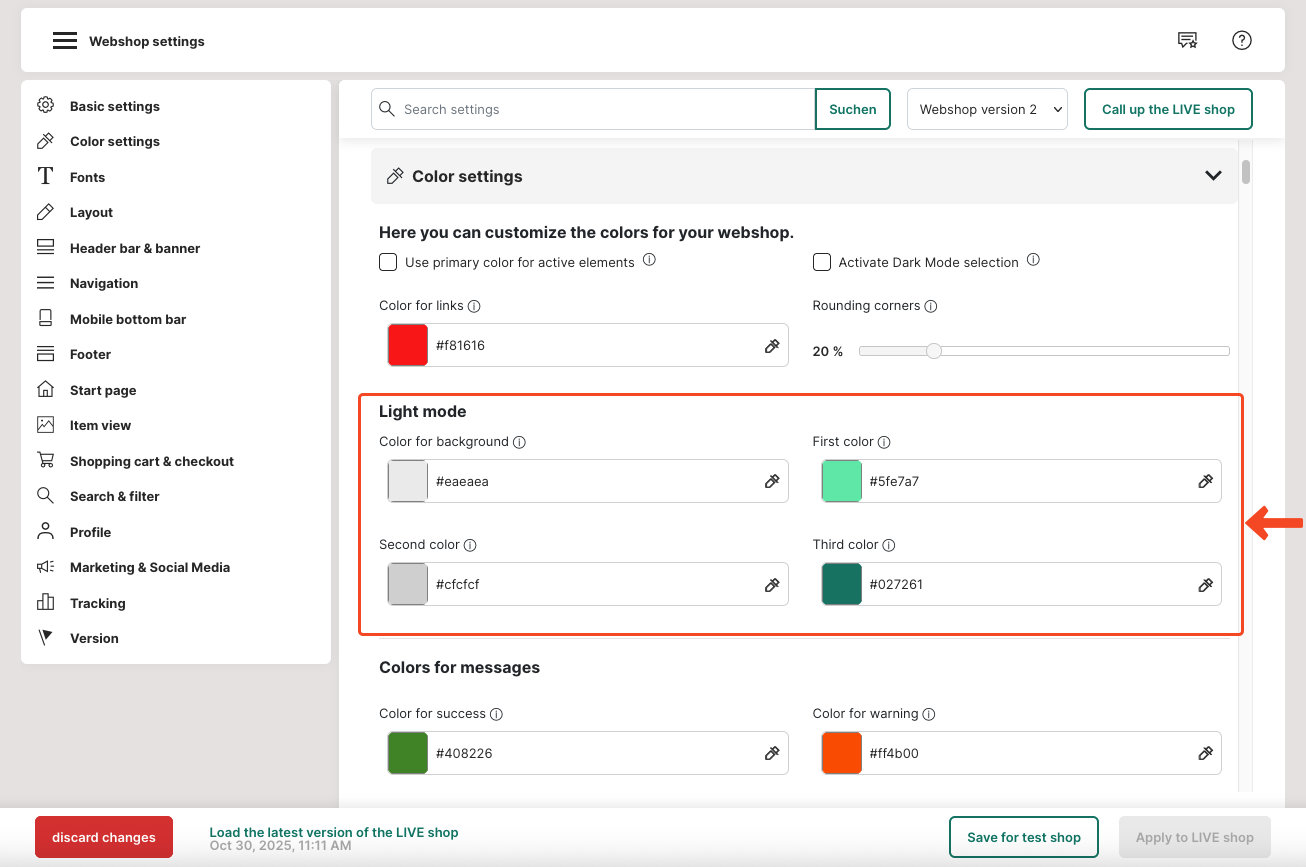Click eyedropper icon for Color for links
Viewport: 1306px width, 867px height.
tap(772, 346)
